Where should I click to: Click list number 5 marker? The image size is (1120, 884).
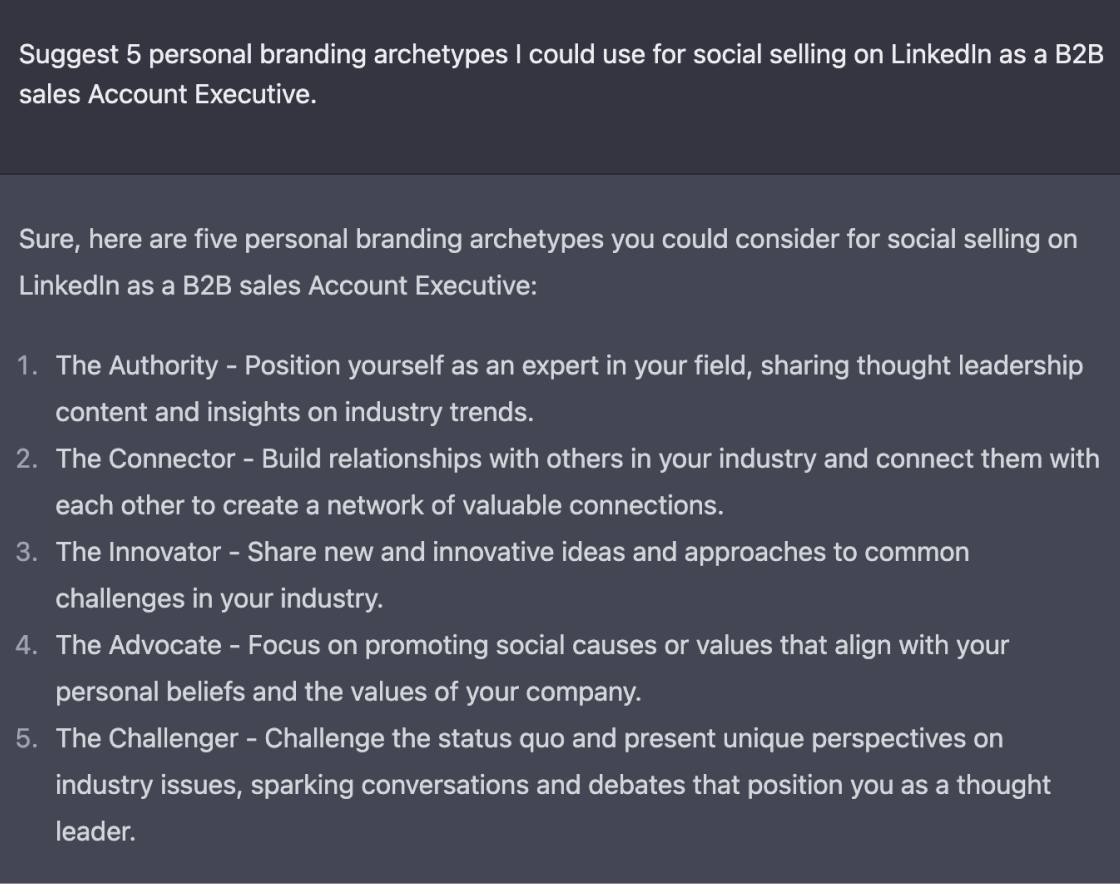tap(27, 738)
